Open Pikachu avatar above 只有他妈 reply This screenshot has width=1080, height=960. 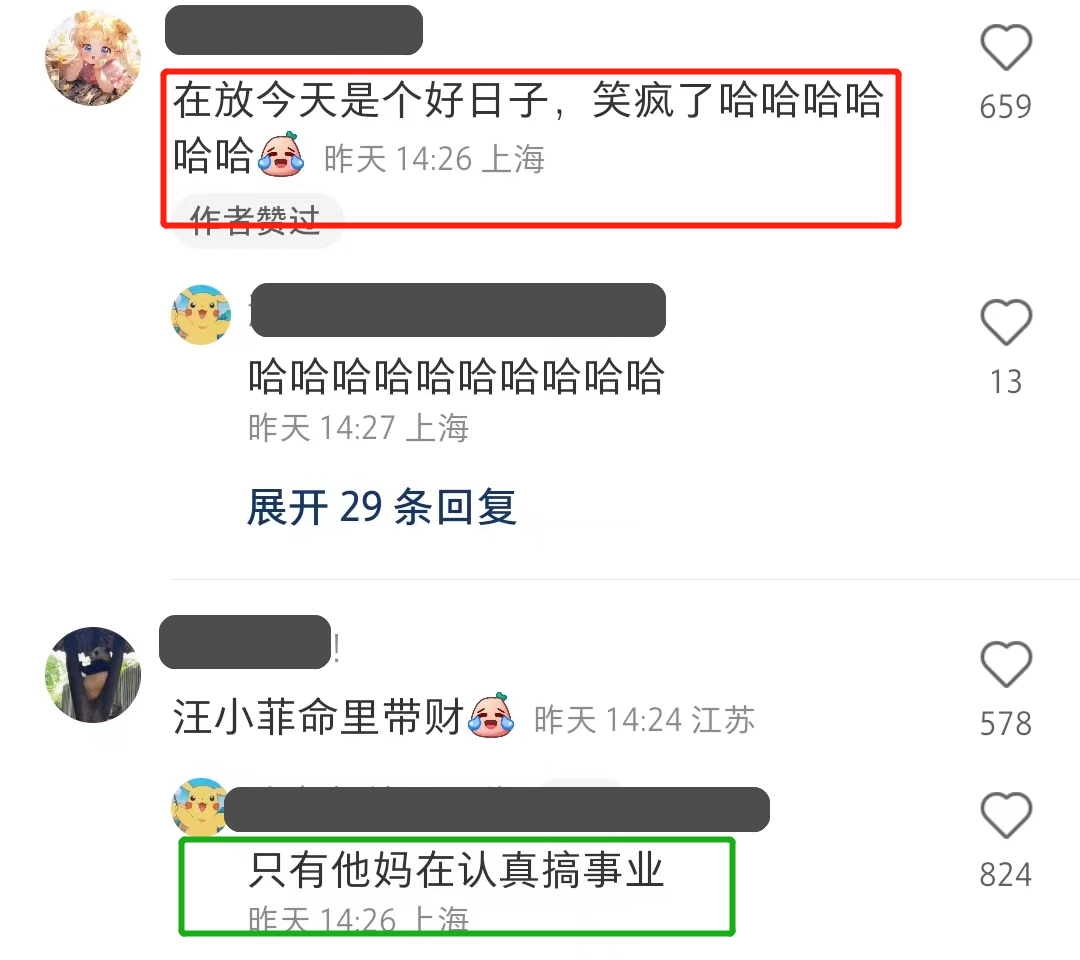click(199, 806)
